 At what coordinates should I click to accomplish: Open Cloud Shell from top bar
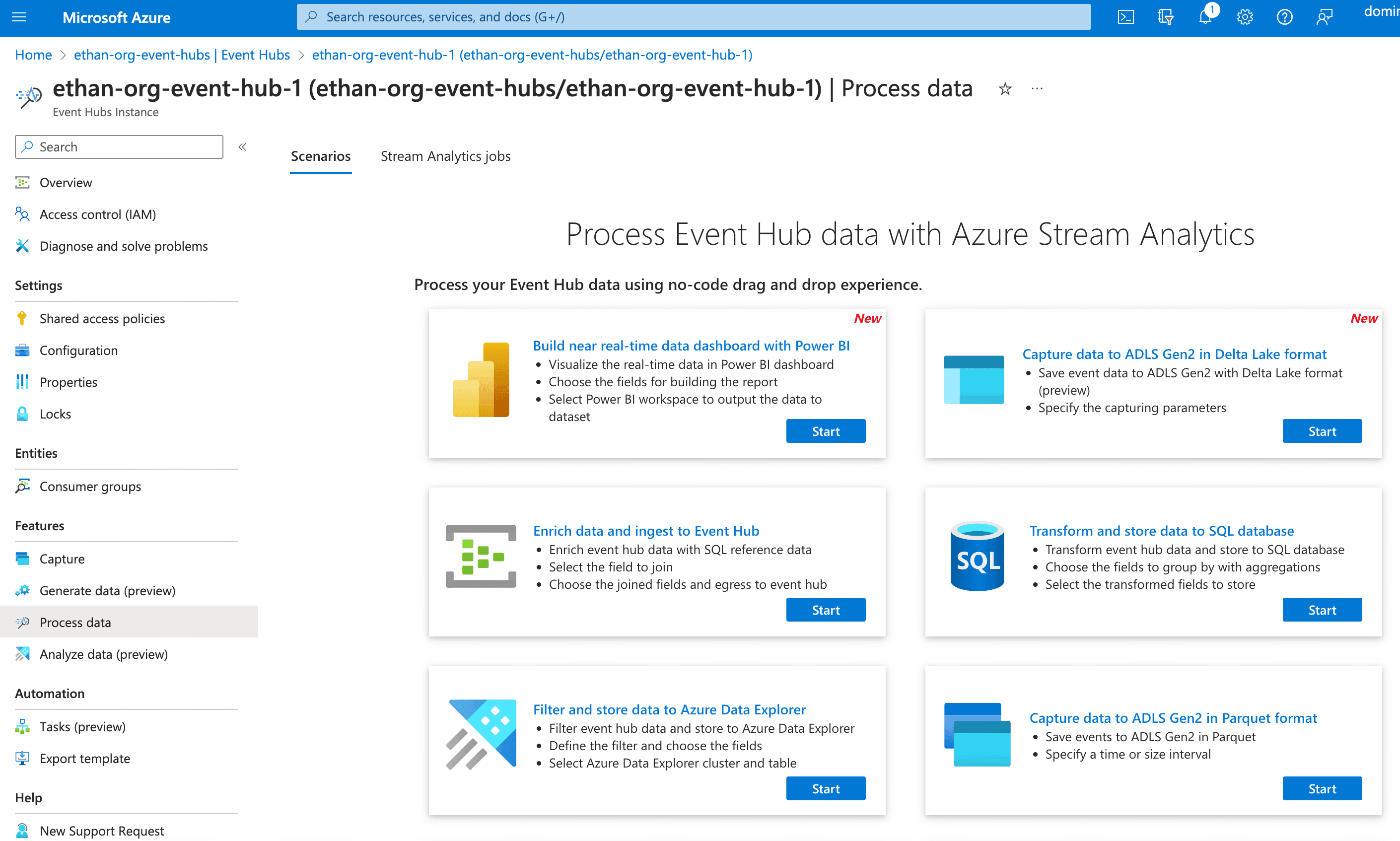(x=1125, y=17)
